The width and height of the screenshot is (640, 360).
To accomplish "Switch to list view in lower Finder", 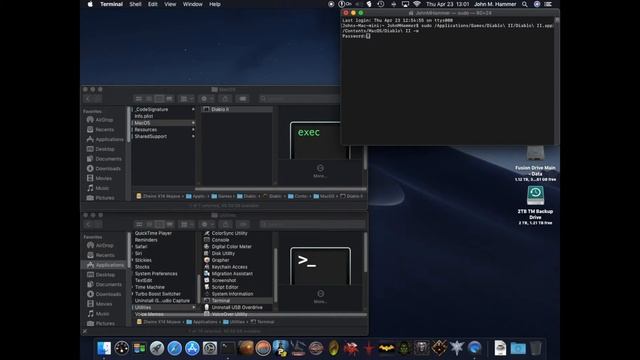I will (x=149, y=224).
